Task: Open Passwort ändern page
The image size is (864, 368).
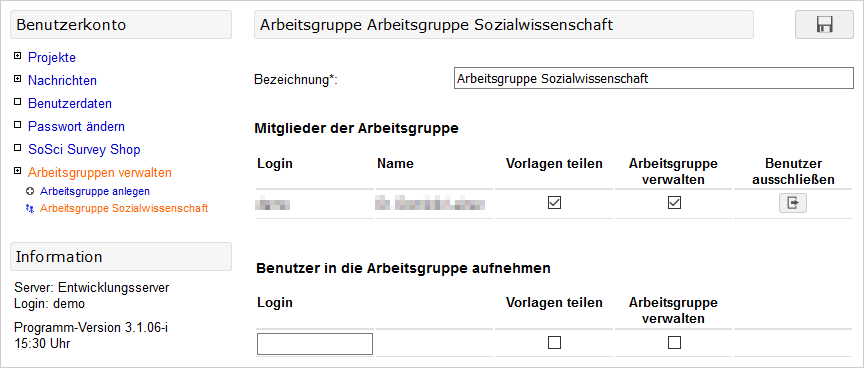Action: (77, 126)
